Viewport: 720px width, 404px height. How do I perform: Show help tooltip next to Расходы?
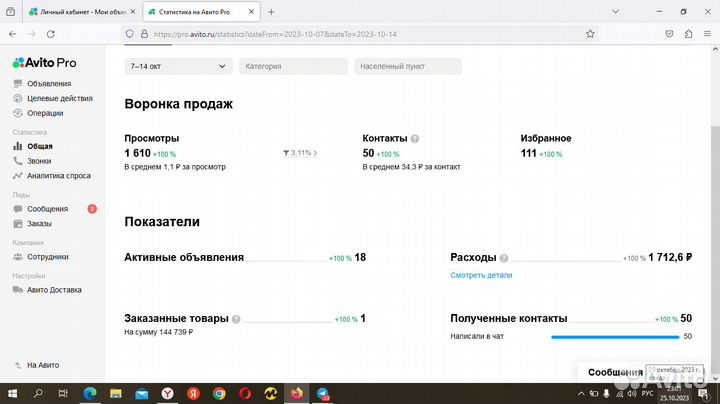pos(504,258)
